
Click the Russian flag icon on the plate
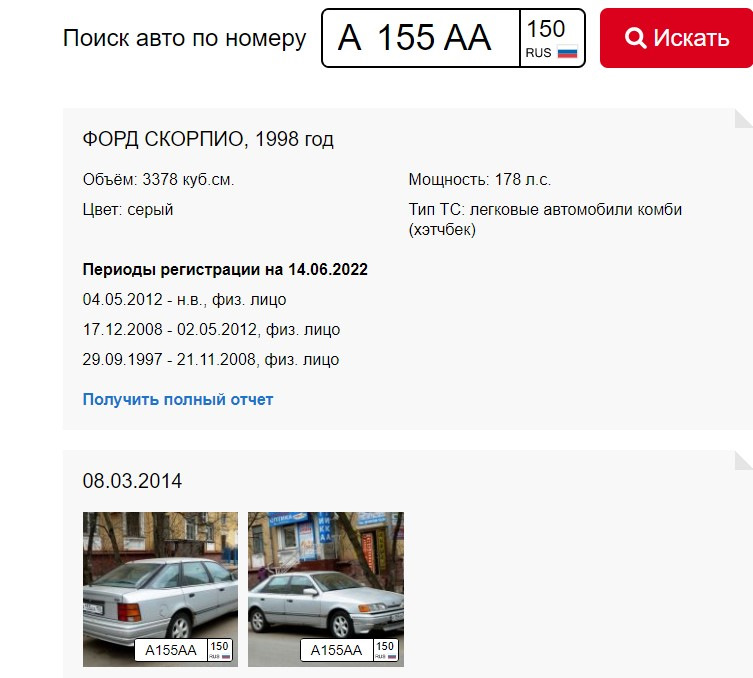pos(567,53)
